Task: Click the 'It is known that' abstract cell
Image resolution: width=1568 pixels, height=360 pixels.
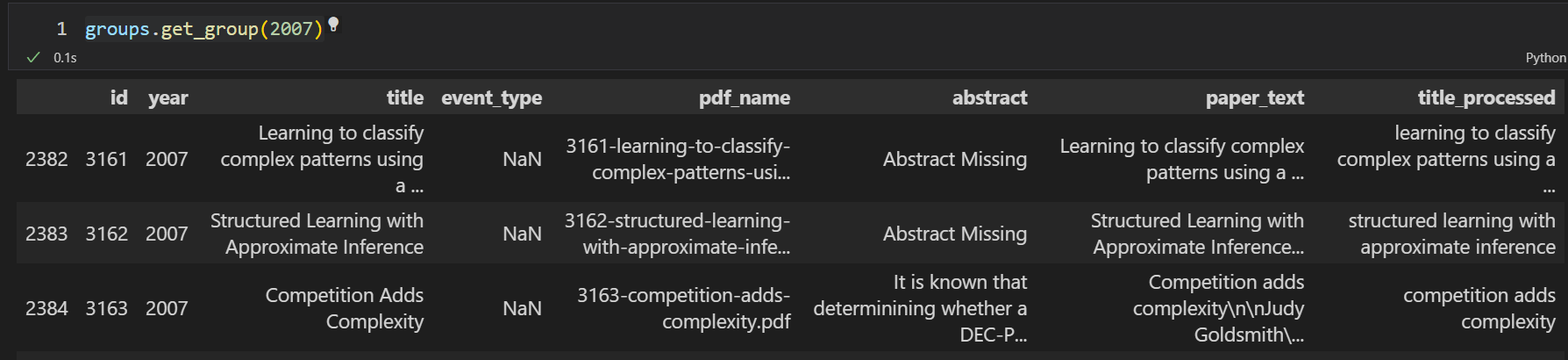Action: [x=920, y=308]
